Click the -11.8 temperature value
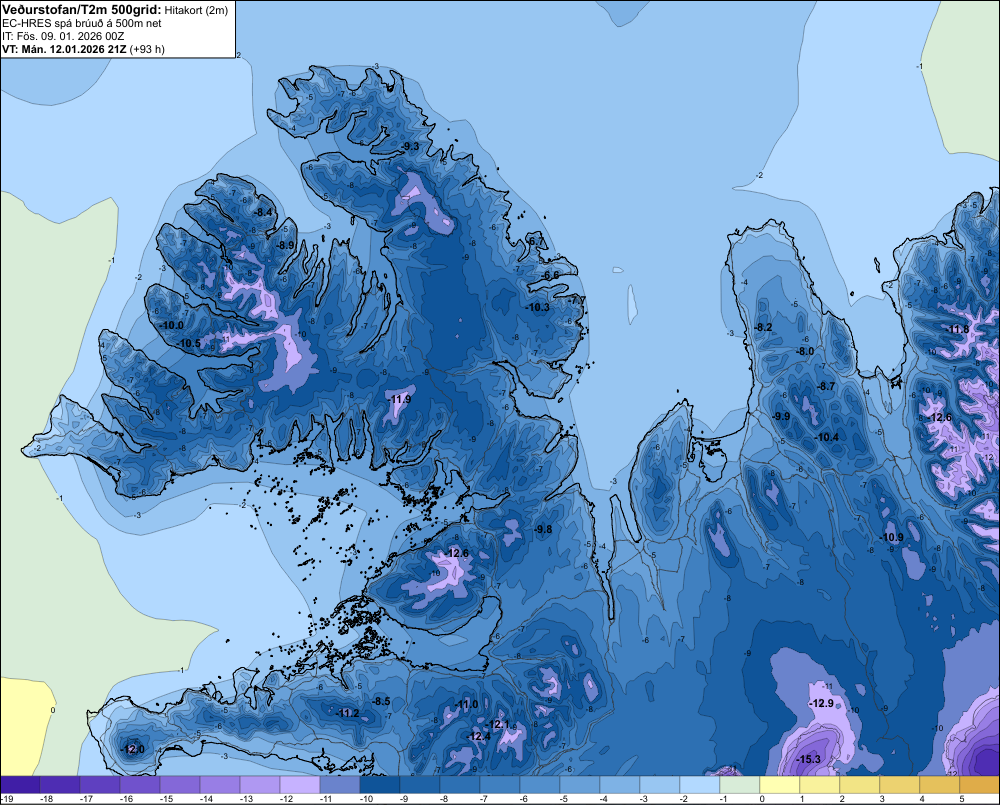Viewport: 1000px width, 805px height. coord(957,330)
